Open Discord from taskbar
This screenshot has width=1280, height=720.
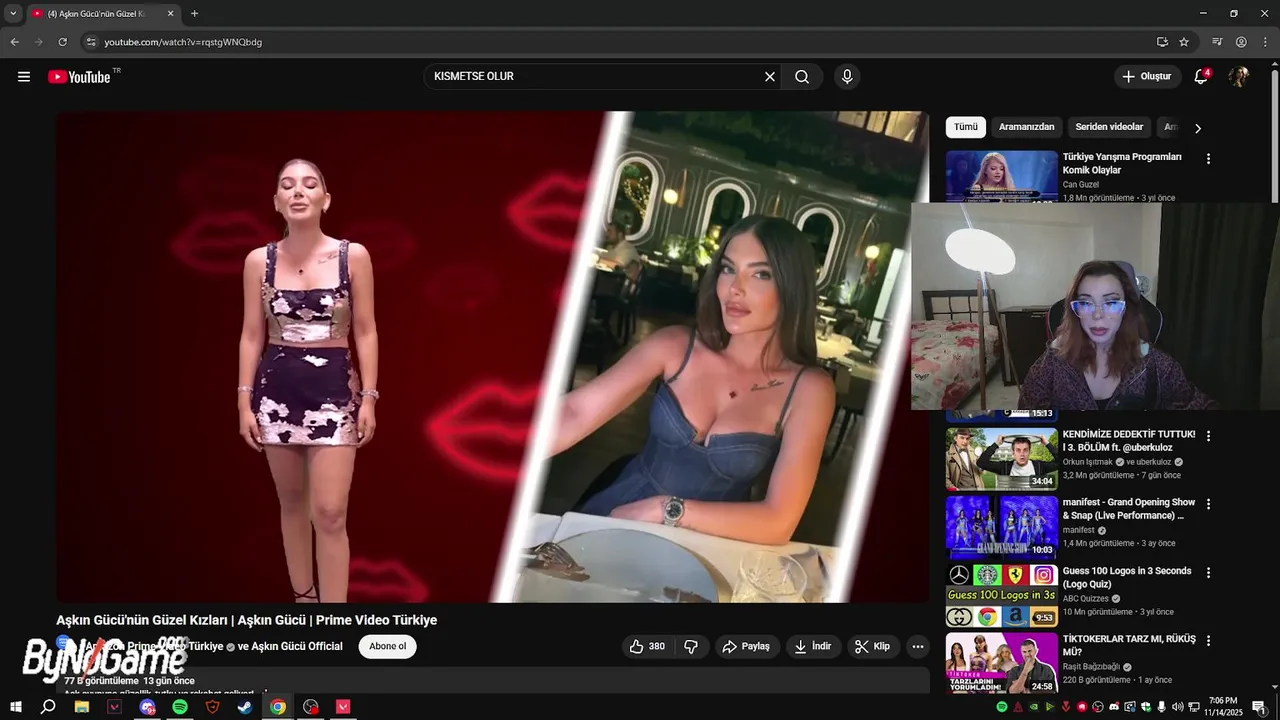[148, 707]
